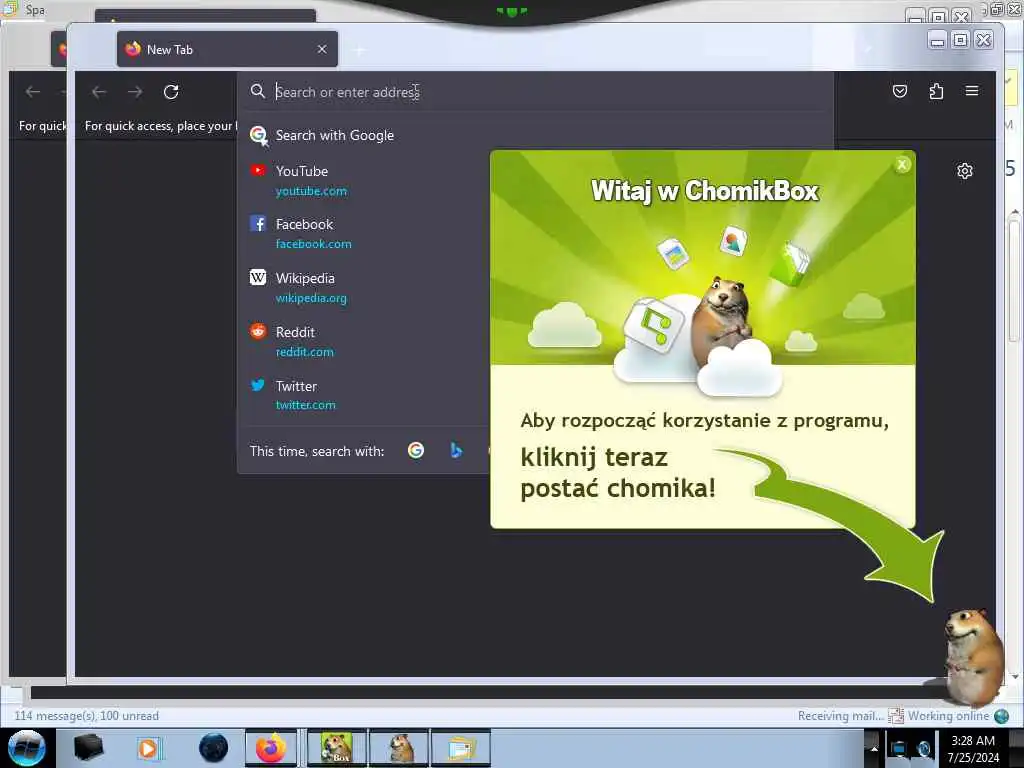
Task: Click the Reddit favicon in suggestions
Action: tap(258, 331)
